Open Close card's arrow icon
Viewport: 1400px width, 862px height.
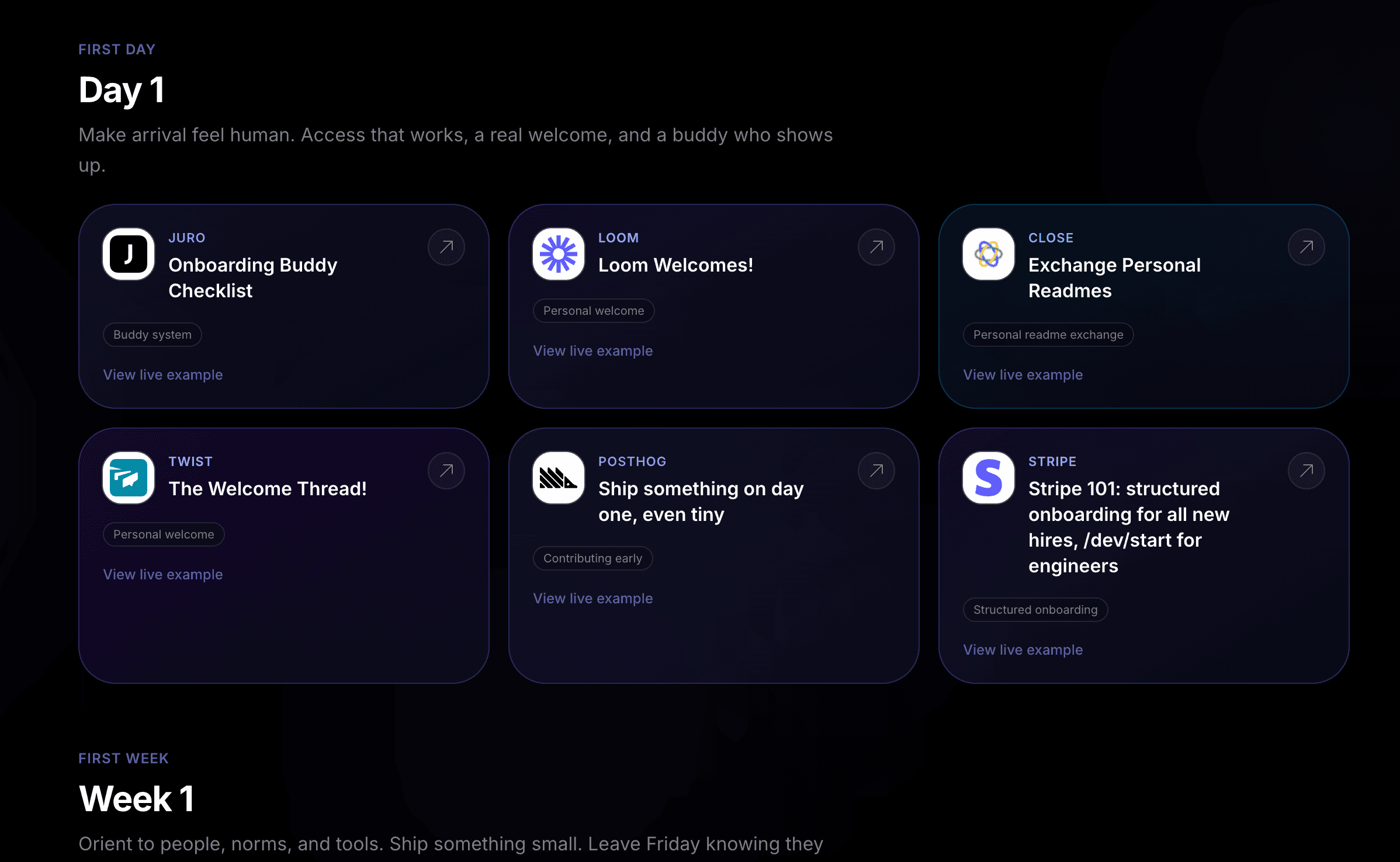point(1307,247)
